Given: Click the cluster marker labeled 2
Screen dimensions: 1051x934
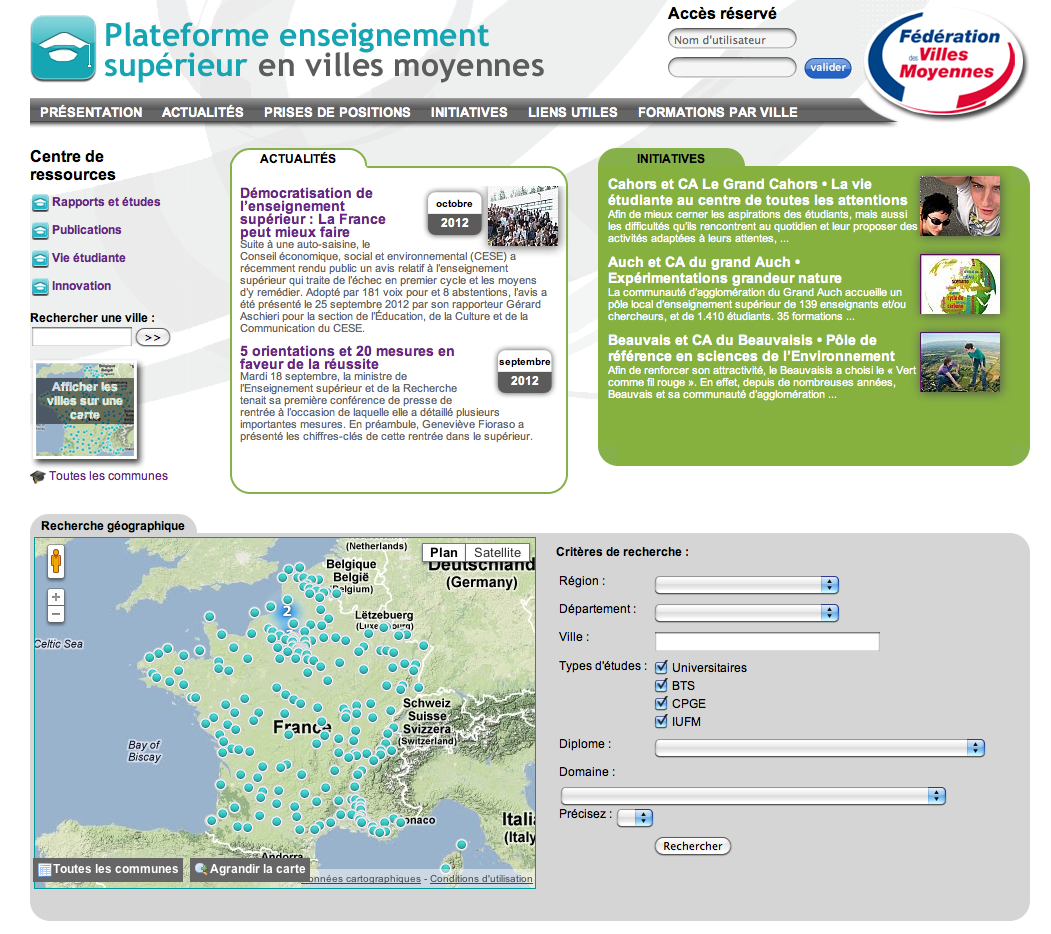Looking at the screenshot, I should 287,611.
